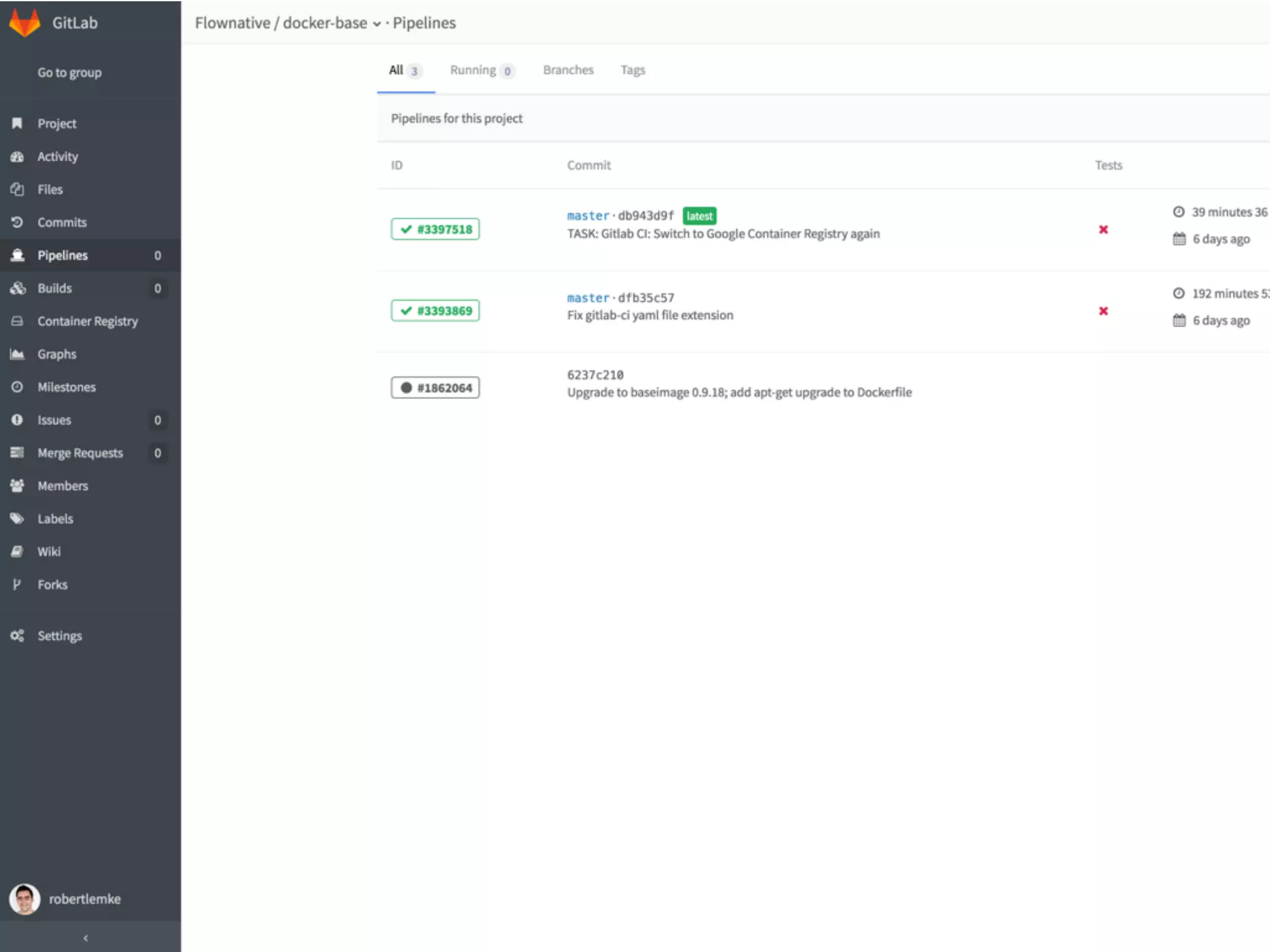Open Settings via the gears icon

(x=17, y=635)
